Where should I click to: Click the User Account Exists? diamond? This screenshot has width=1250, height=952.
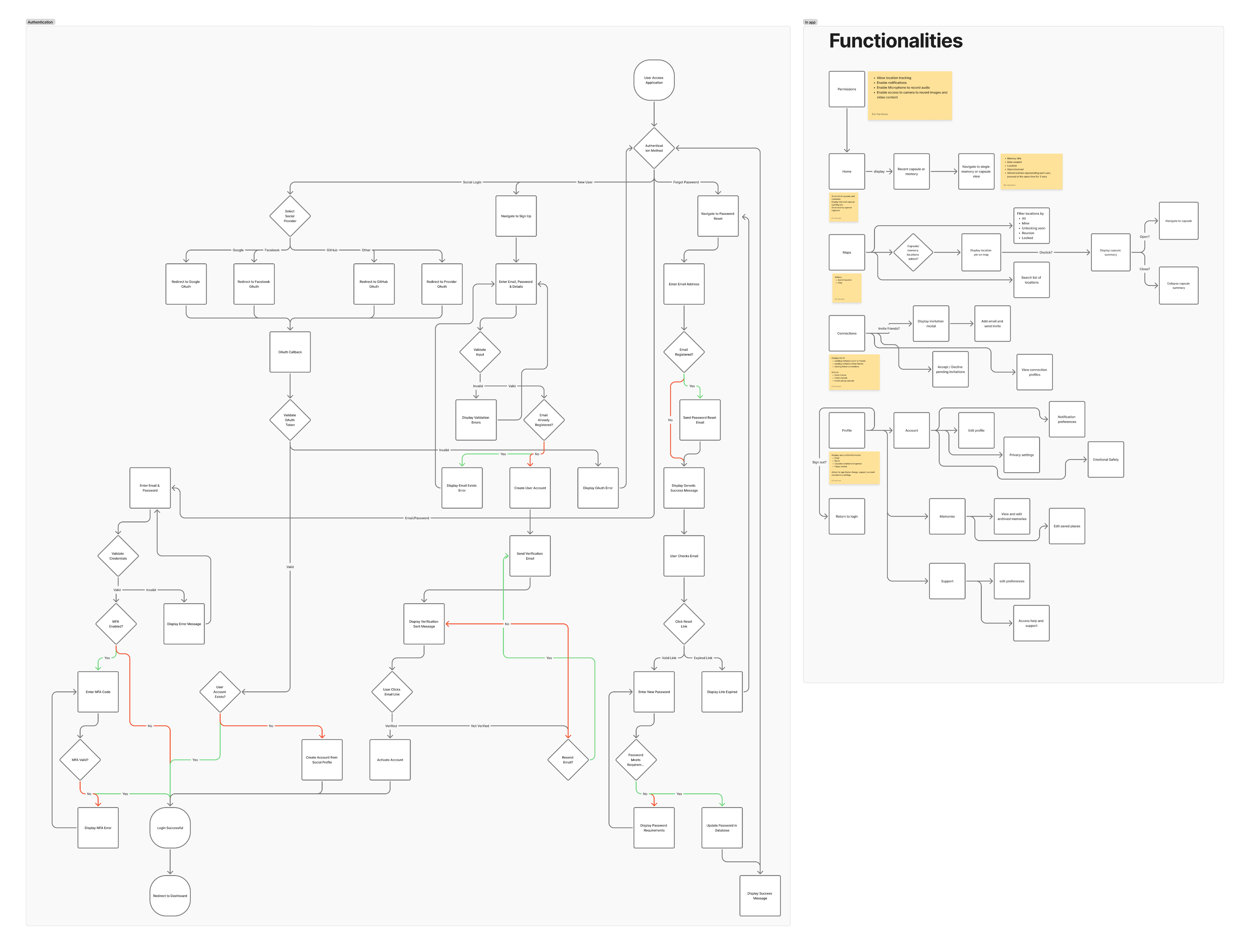220,692
